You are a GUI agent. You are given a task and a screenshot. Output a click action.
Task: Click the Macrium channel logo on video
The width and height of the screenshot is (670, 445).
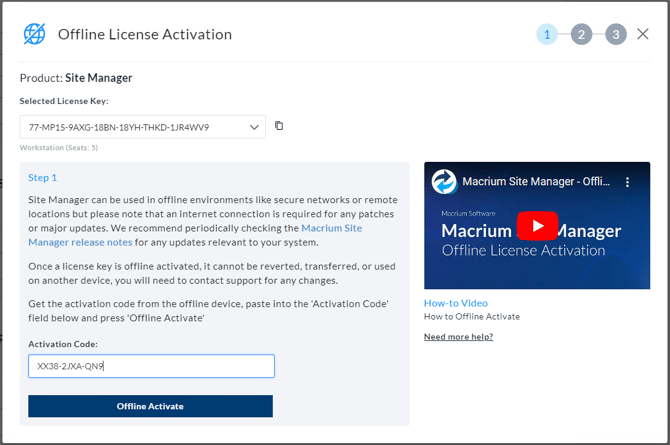coord(443,183)
